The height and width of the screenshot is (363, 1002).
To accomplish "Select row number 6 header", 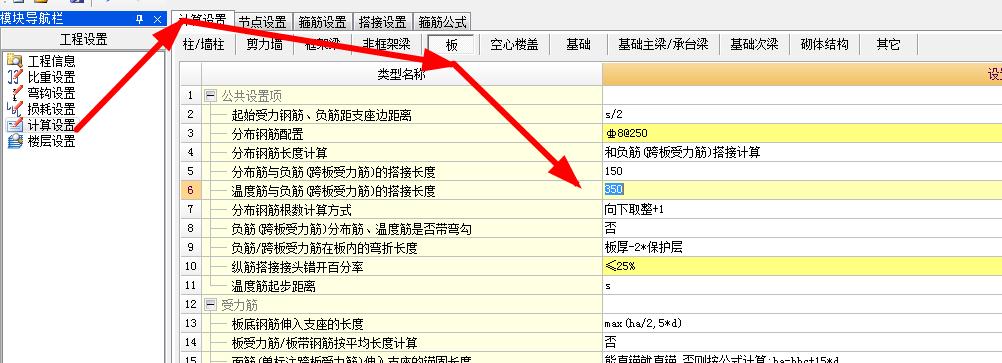I will tap(190, 190).
